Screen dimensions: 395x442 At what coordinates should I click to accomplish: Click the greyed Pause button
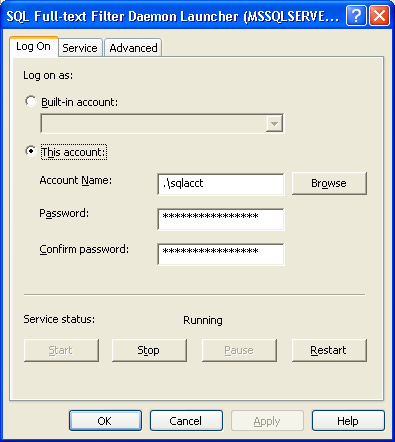point(239,350)
